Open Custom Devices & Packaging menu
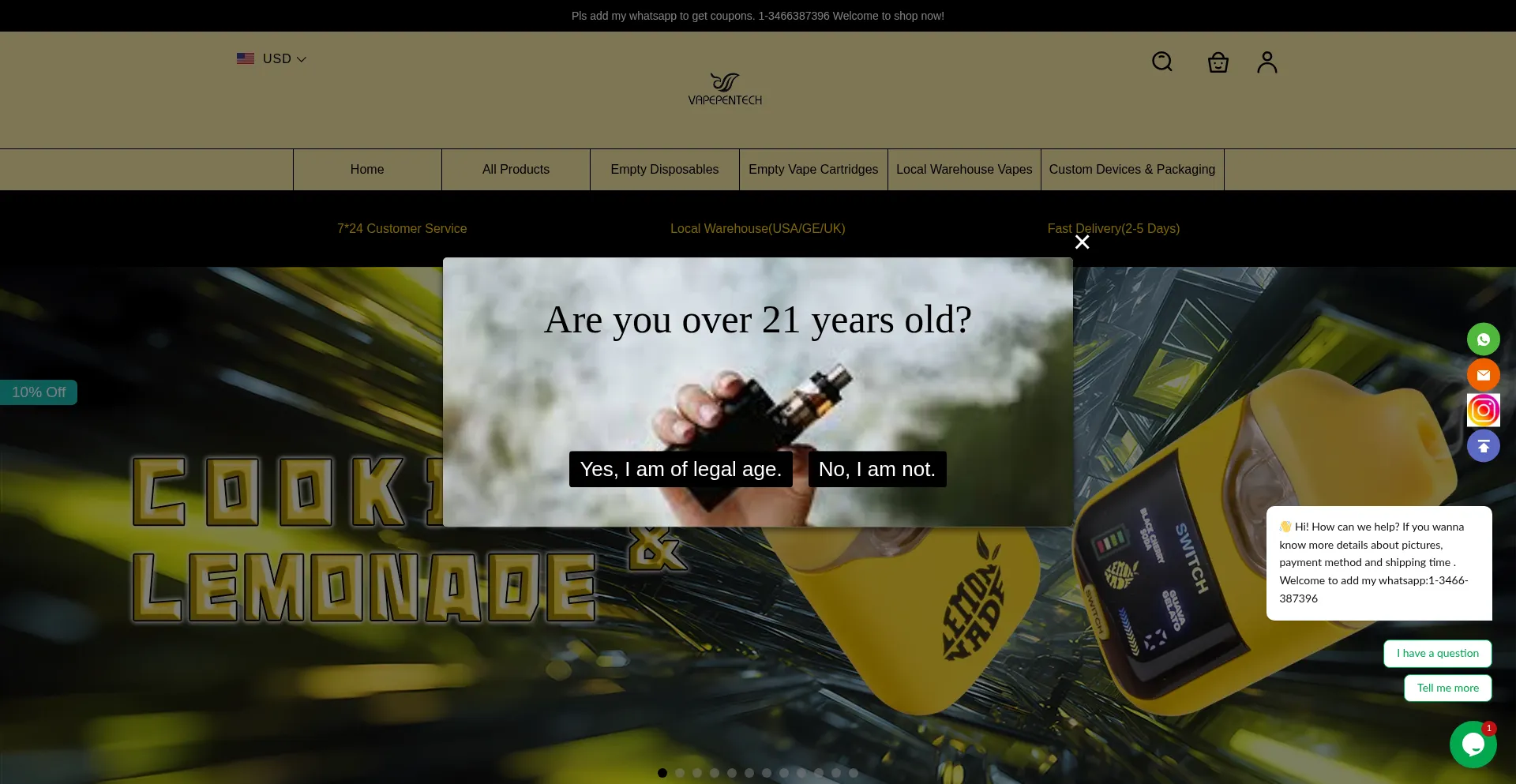The width and height of the screenshot is (1516, 784). (1132, 170)
